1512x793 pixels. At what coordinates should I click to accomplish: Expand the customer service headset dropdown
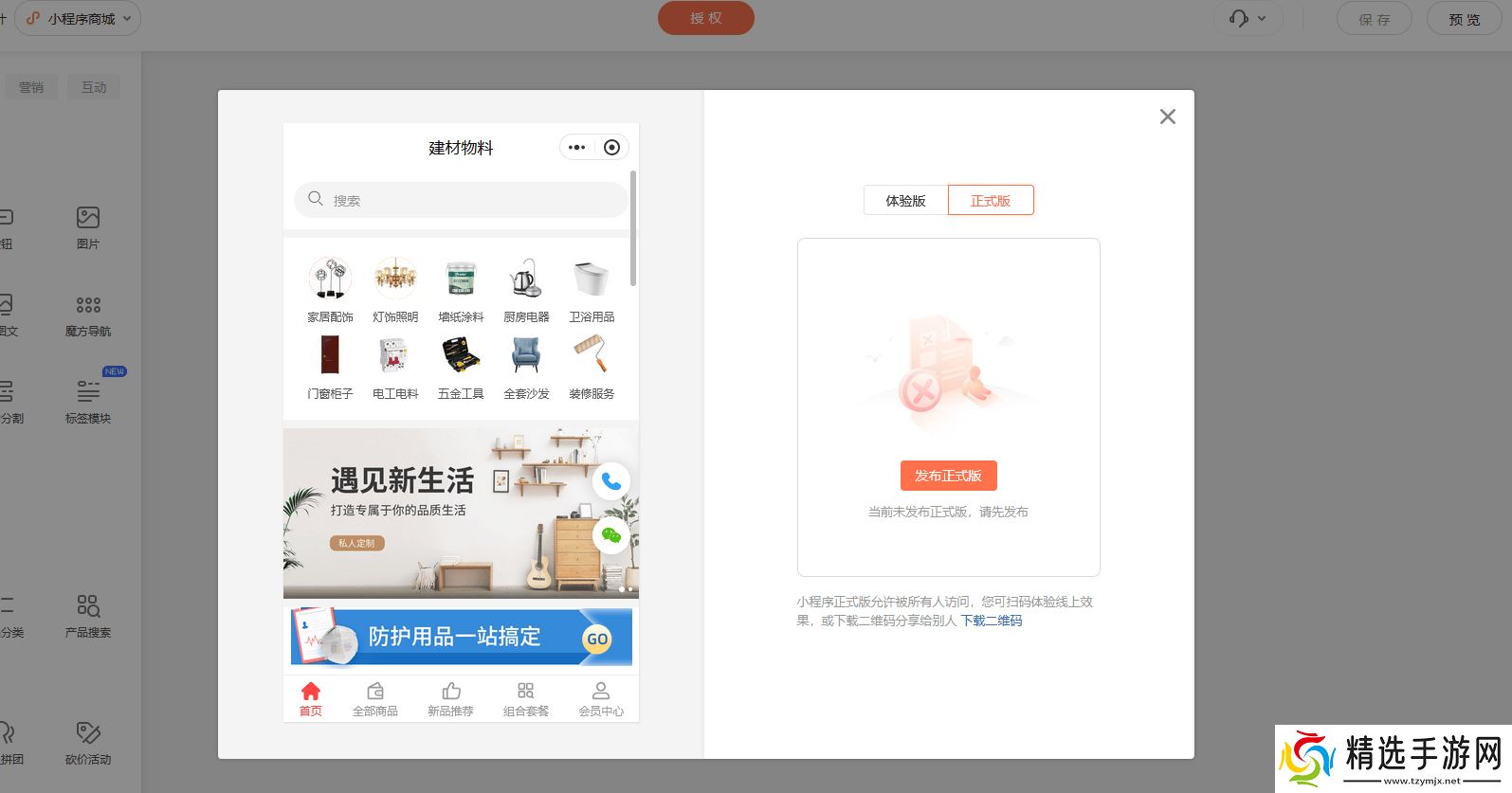click(x=1247, y=19)
